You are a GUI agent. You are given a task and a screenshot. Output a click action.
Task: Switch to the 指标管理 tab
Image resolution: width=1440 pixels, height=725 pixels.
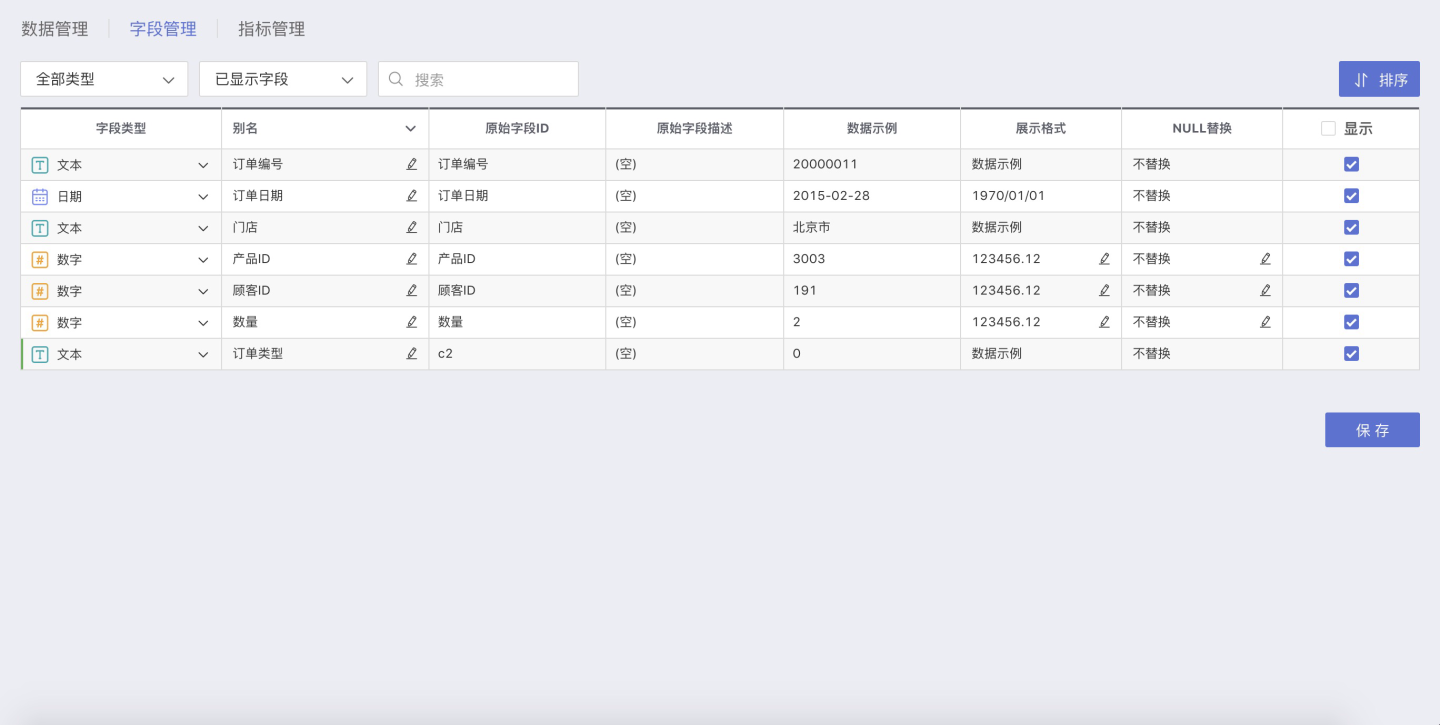click(271, 29)
